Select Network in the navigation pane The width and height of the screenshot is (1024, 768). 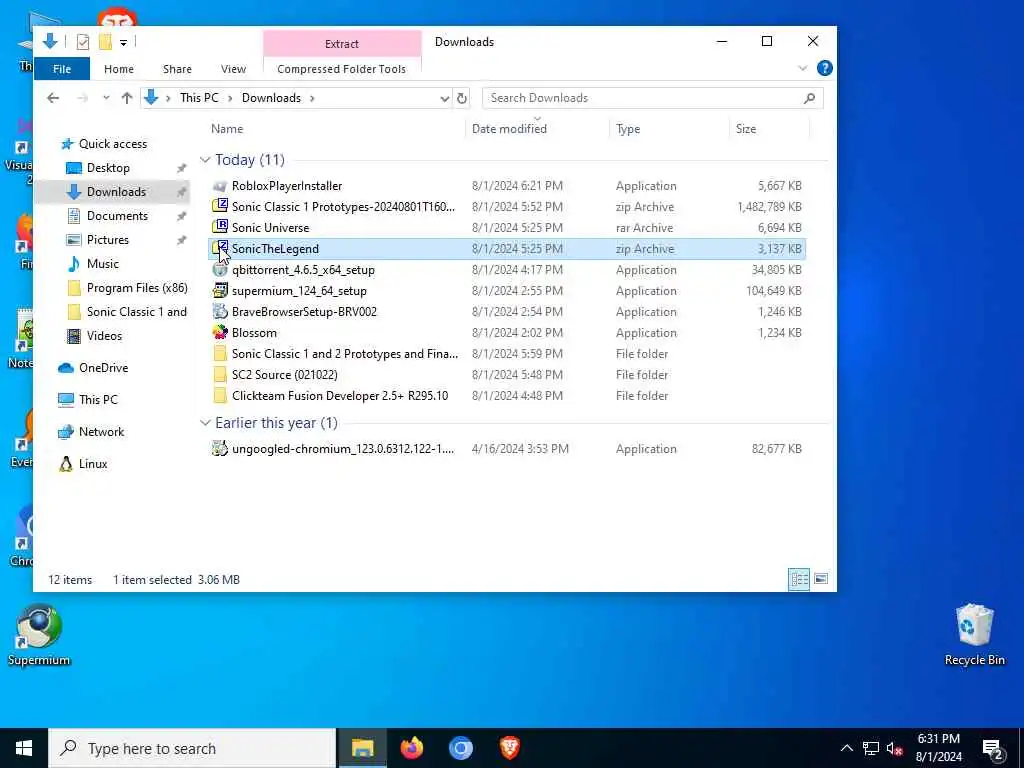click(101, 432)
